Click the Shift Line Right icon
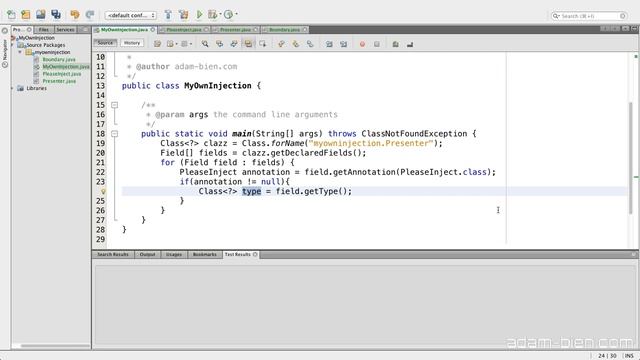Viewport: 640px width, 360px height. pyautogui.click(x=343, y=44)
